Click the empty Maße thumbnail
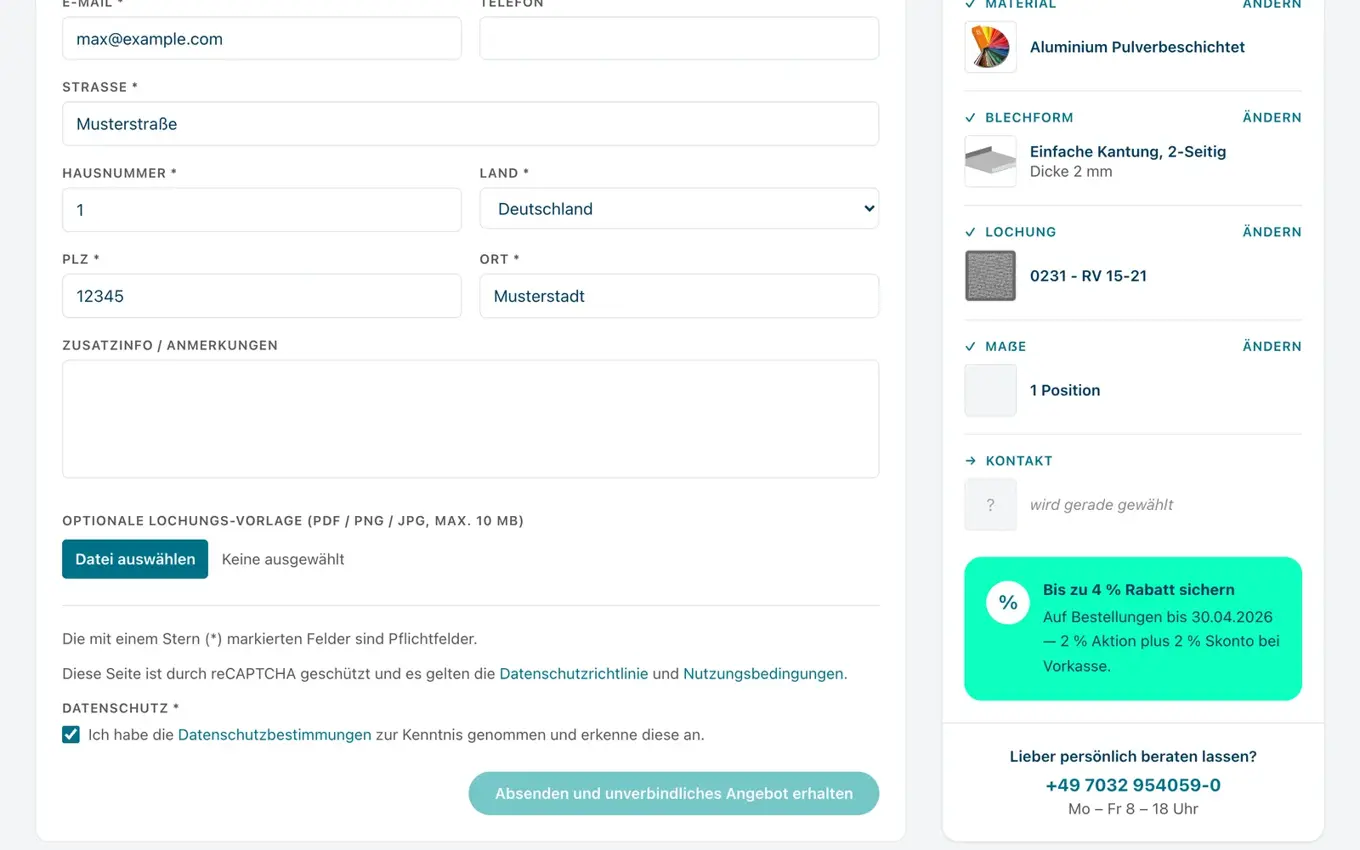This screenshot has height=850, width=1360. point(990,390)
